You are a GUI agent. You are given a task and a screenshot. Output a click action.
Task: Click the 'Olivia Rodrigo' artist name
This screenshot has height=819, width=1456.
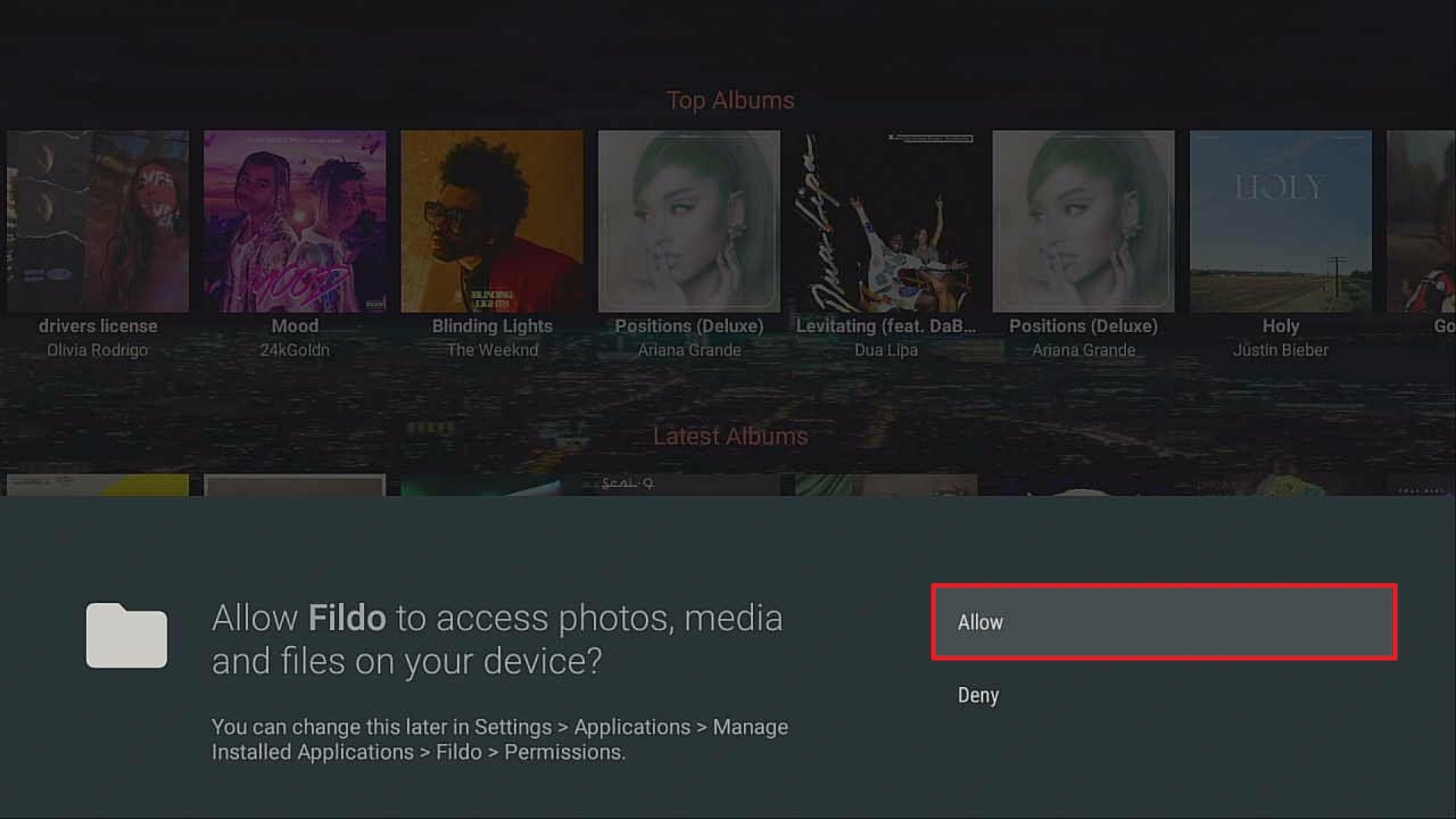(98, 350)
